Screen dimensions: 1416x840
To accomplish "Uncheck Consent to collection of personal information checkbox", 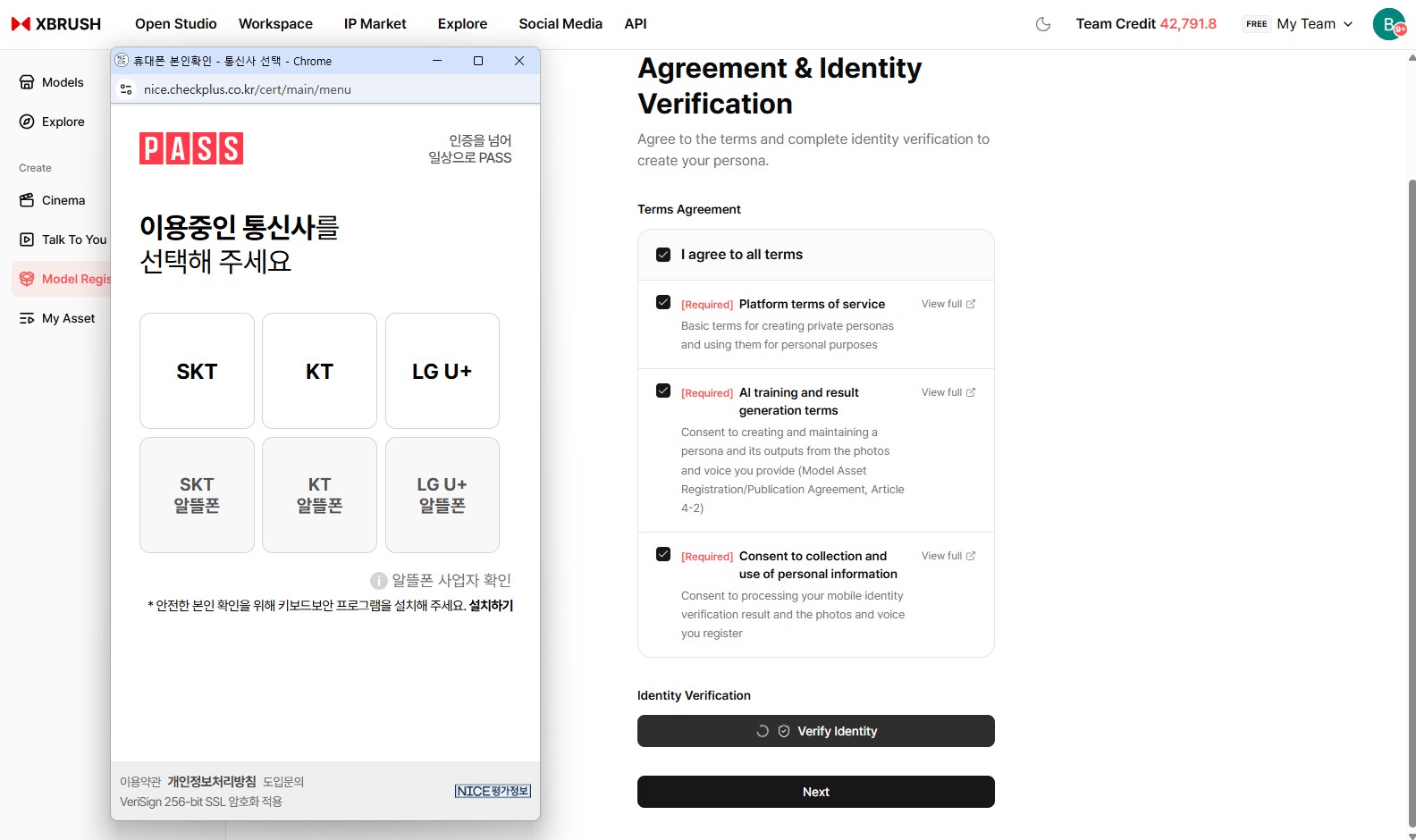I will 663,554.
